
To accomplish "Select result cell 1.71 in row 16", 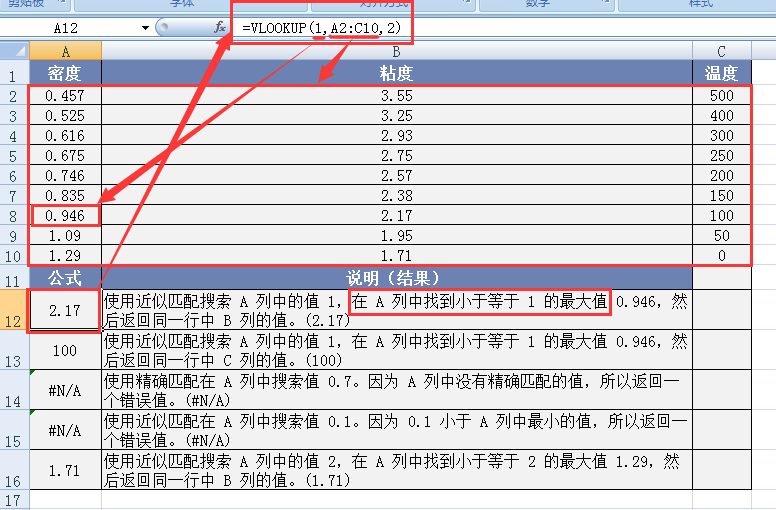I will point(65,470).
